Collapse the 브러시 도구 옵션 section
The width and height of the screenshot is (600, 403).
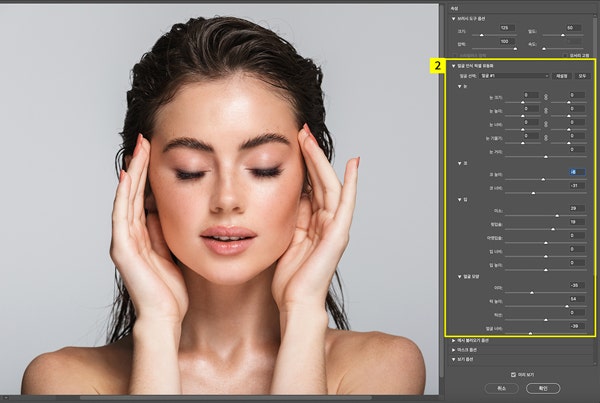453,18
